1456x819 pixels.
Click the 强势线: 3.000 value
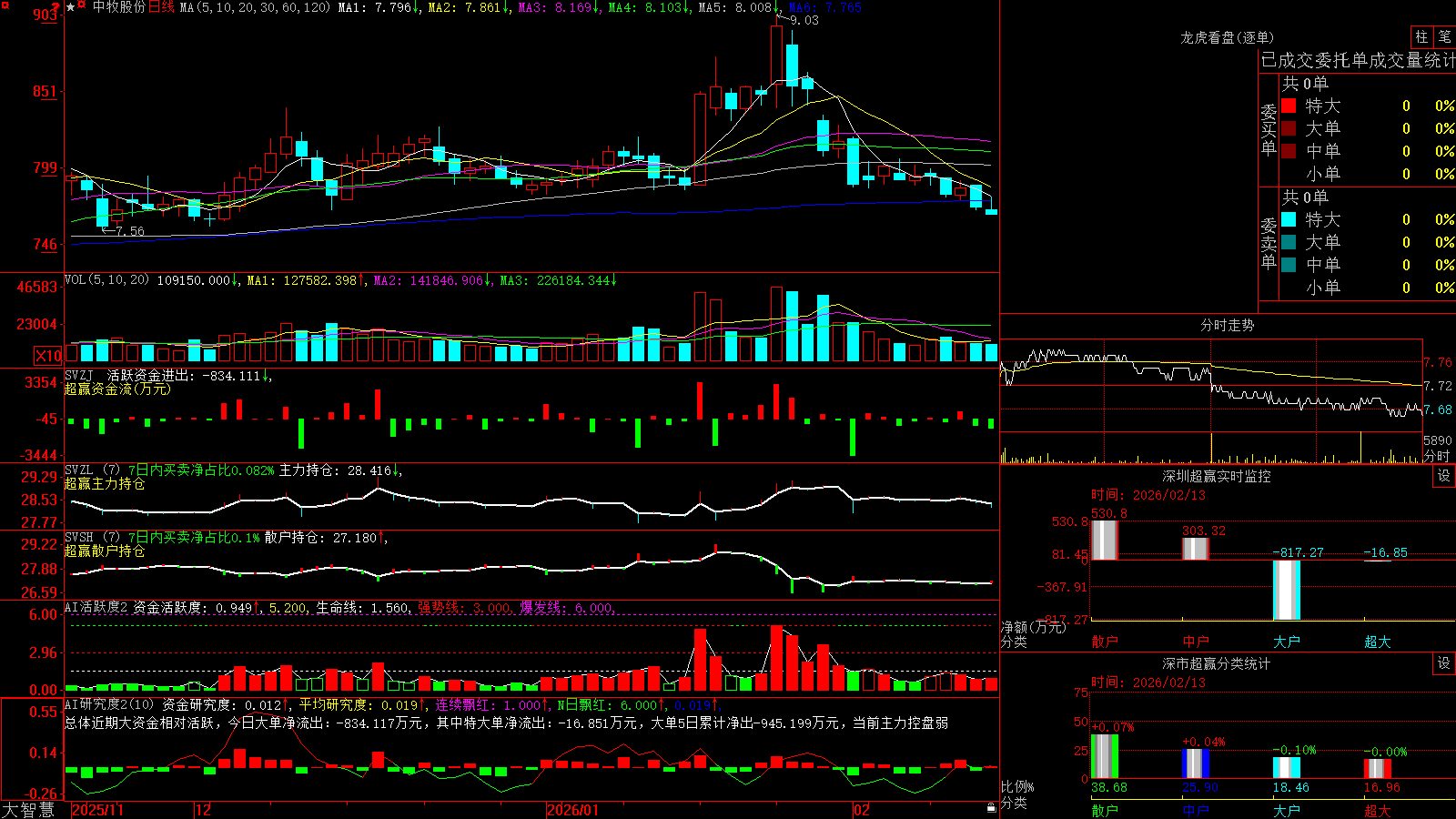pyautogui.click(x=465, y=608)
